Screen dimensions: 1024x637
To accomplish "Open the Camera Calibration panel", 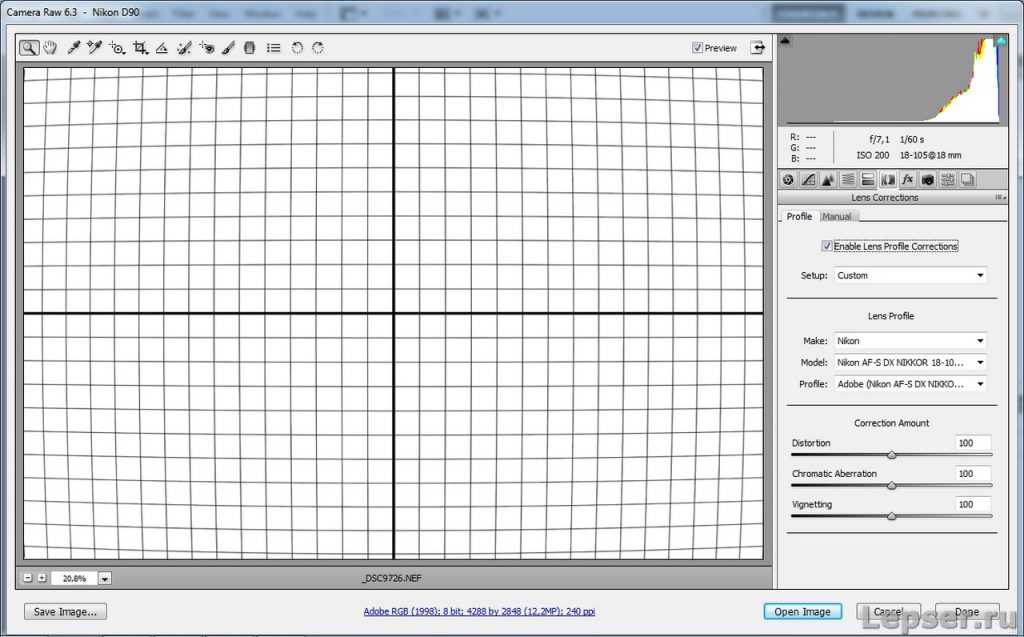I will pos(927,180).
